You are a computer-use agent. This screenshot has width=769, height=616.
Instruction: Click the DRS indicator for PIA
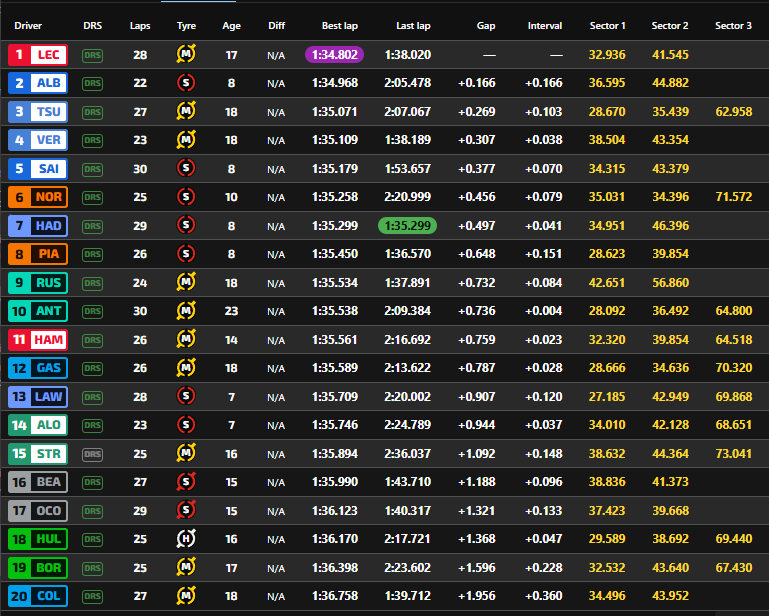(93, 254)
